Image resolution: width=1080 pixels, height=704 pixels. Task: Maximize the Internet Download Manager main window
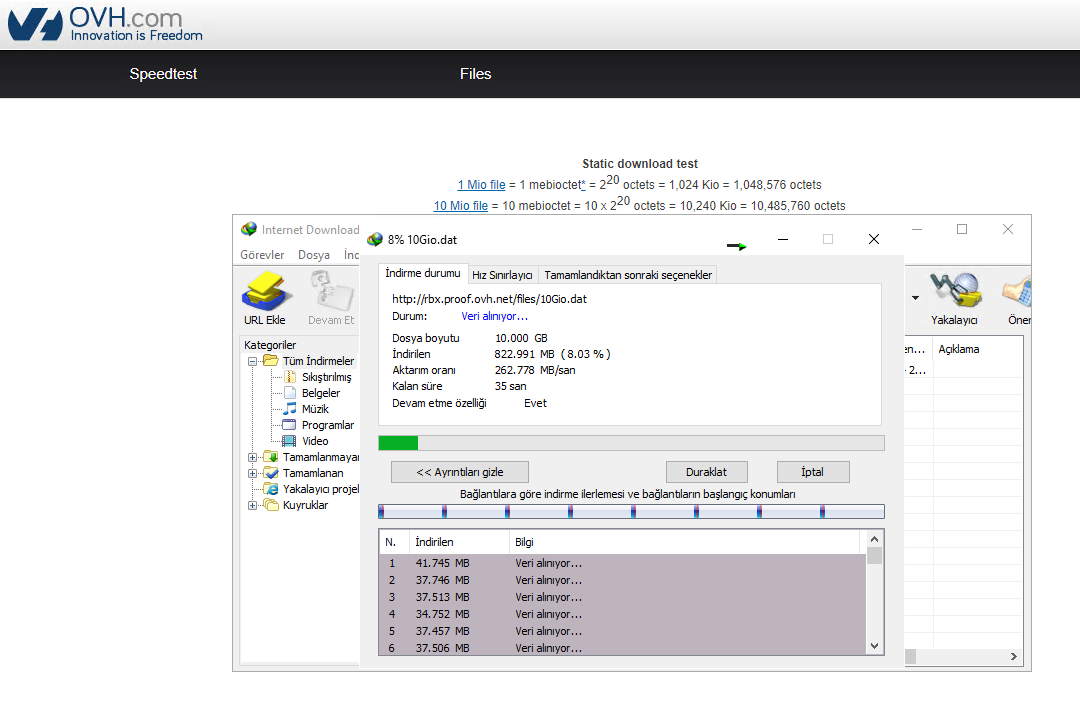(x=962, y=229)
